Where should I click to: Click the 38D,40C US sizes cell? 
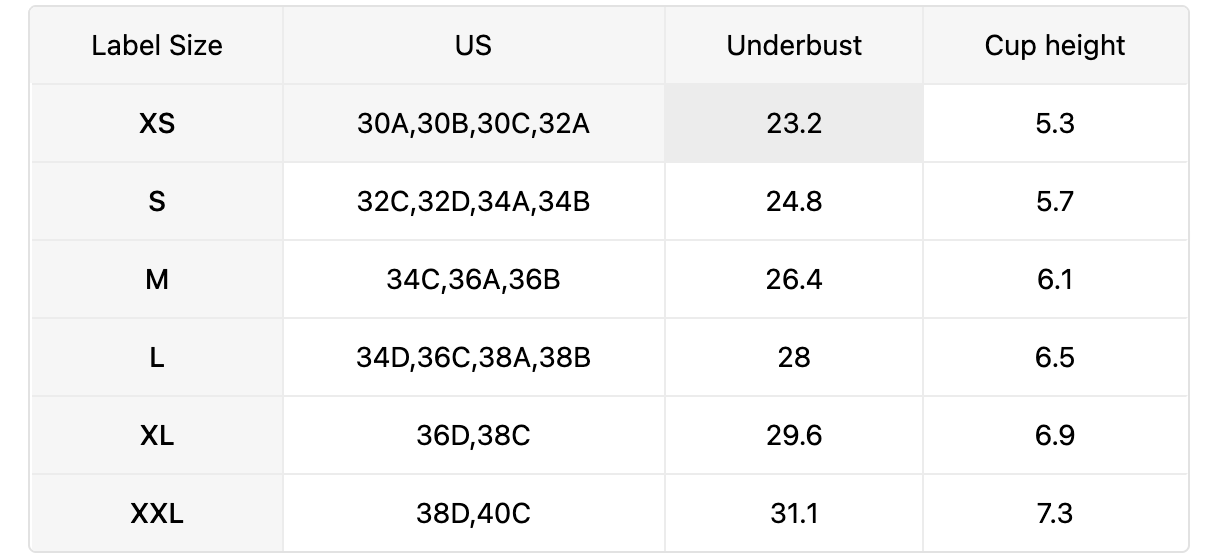pyautogui.click(x=473, y=514)
